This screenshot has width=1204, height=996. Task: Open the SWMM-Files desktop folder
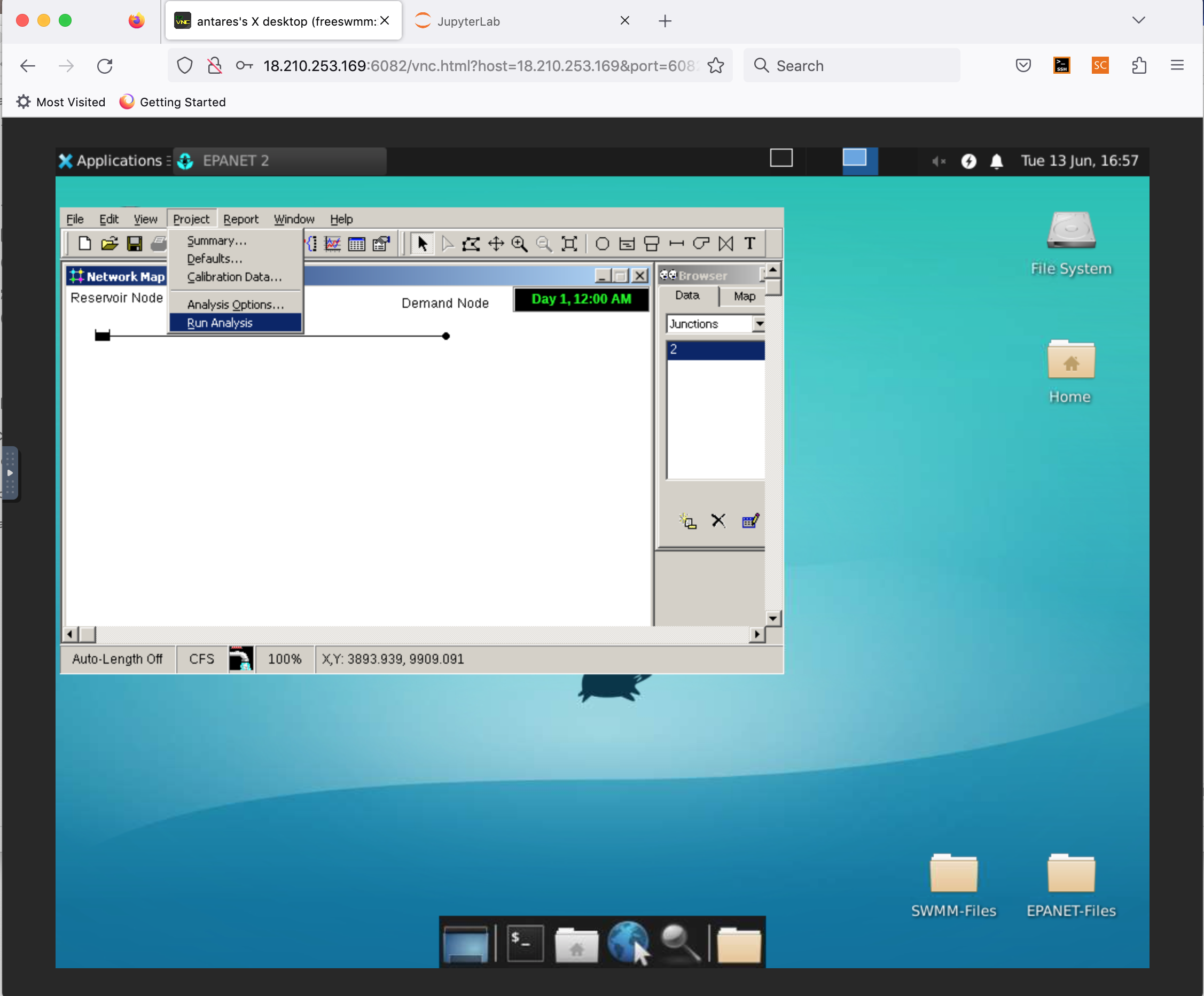click(954, 886)
